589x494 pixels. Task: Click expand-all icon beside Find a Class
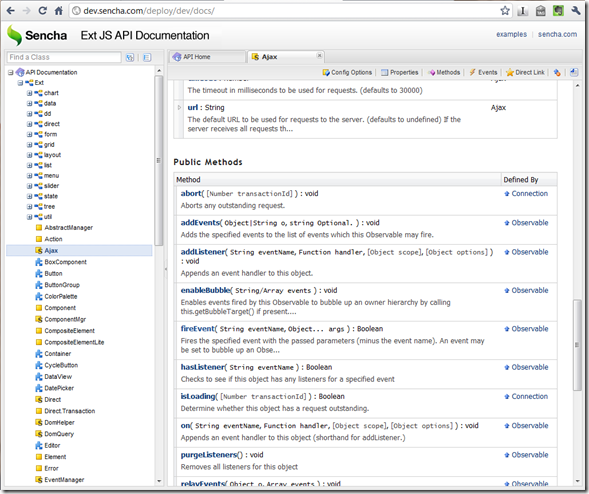(130, 57)
